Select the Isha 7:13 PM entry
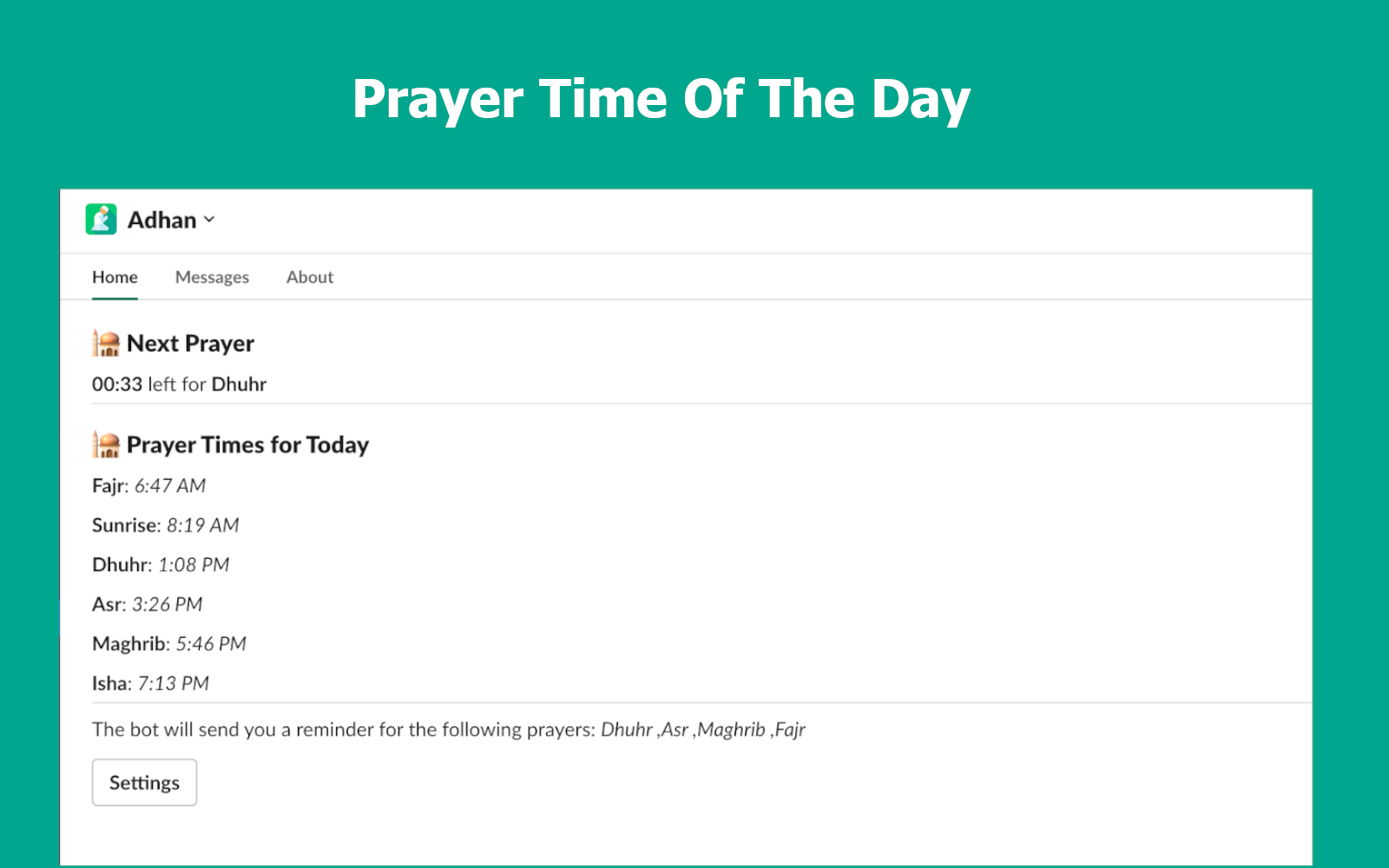The width and height of the screenshot is (1389, 868). (150, 684)
